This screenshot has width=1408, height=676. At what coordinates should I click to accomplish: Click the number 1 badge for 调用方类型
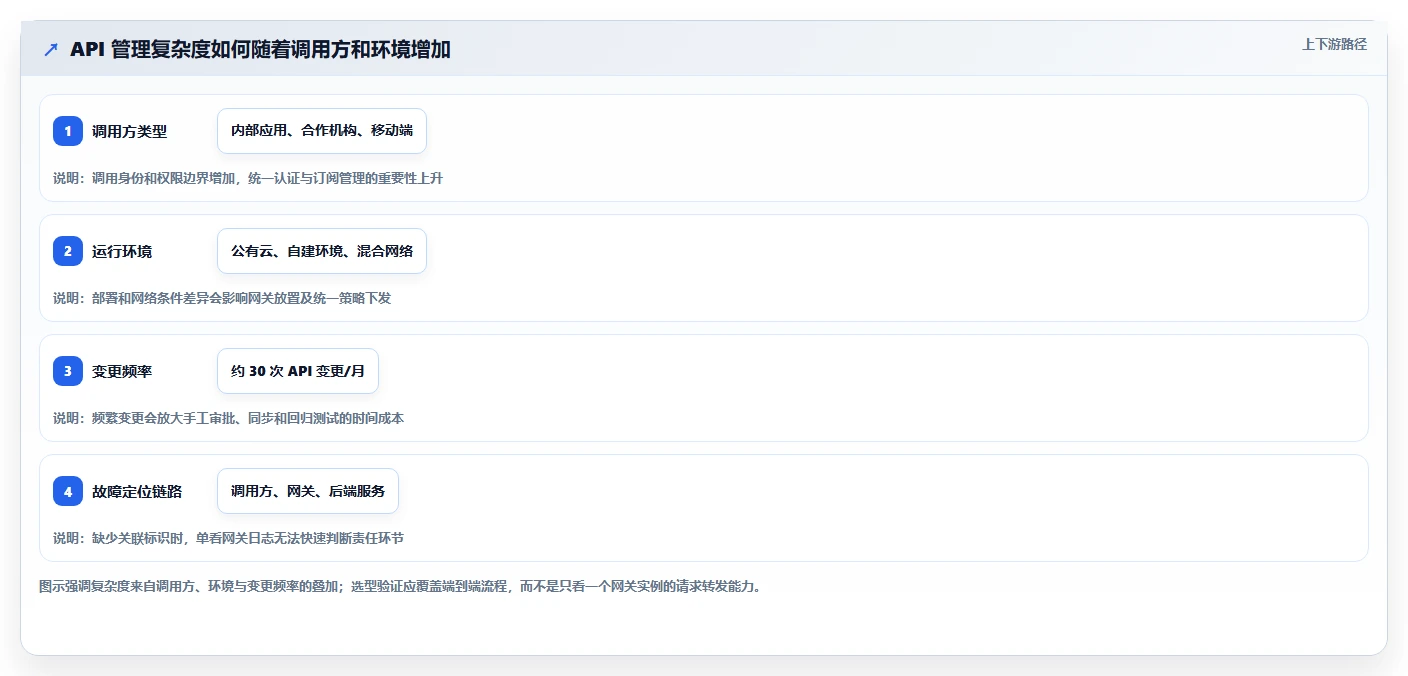[68, 131]
